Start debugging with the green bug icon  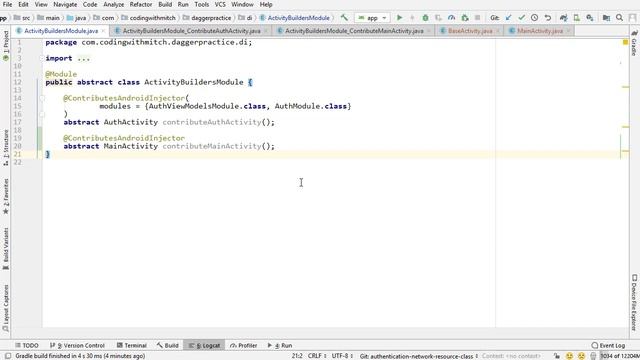click(425, 18)
